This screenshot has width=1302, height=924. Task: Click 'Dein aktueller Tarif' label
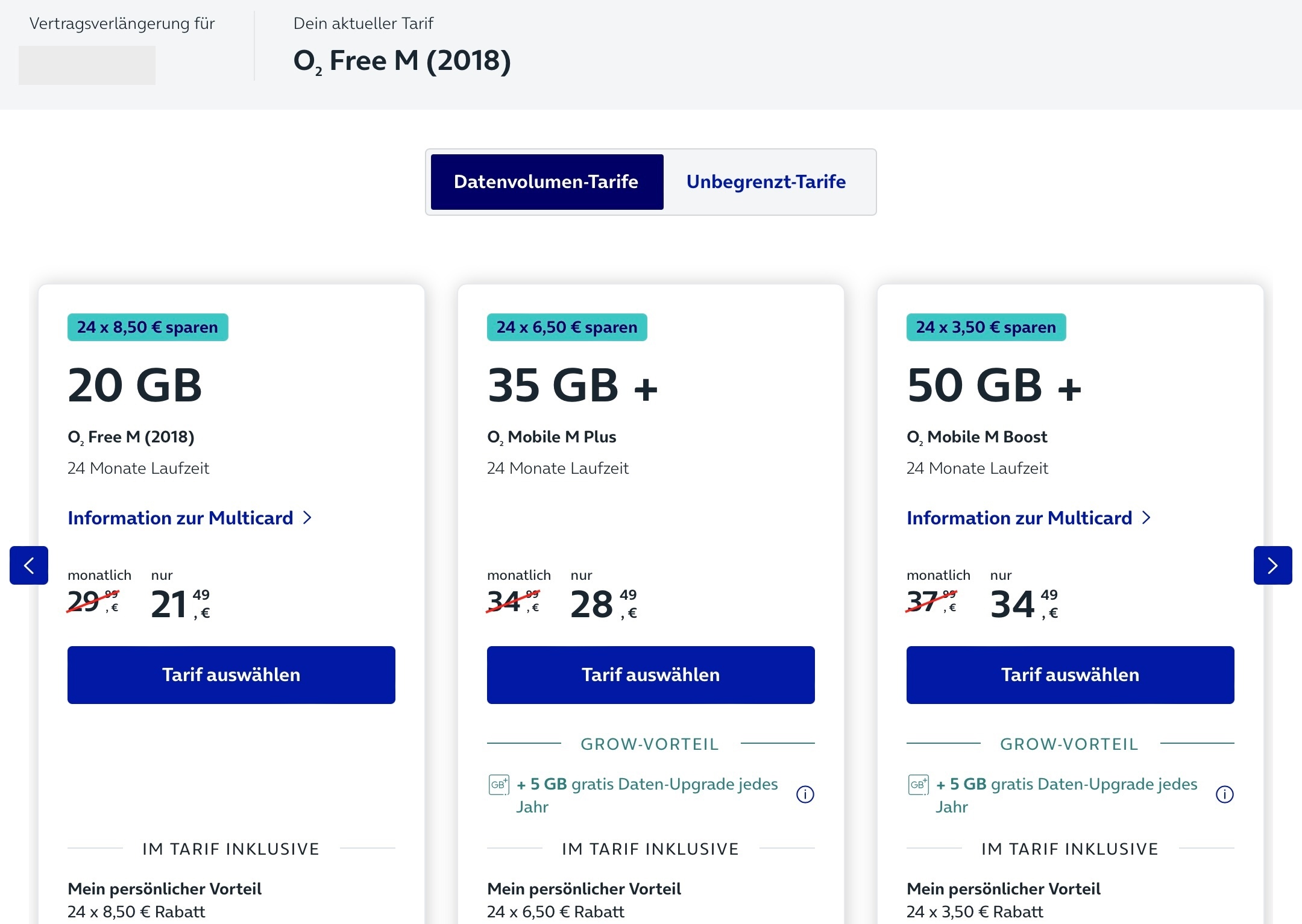[x=363, y=24]
